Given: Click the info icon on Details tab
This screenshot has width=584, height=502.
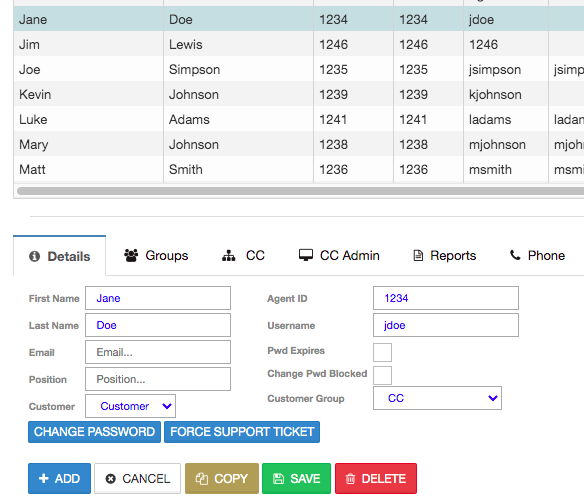Looking at the screenshot, I should (34, 256).
